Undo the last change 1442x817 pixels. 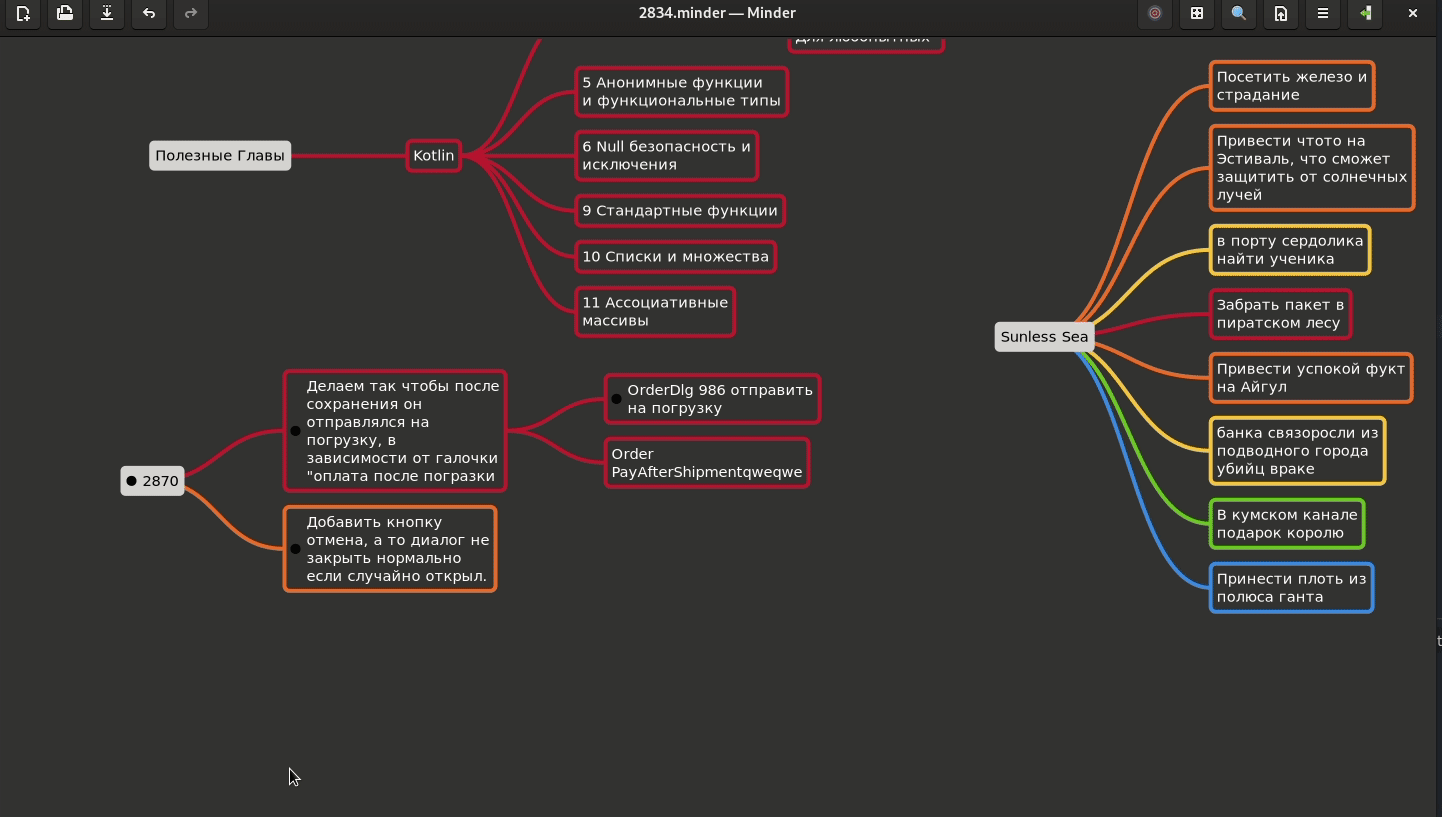pos(149,14)
